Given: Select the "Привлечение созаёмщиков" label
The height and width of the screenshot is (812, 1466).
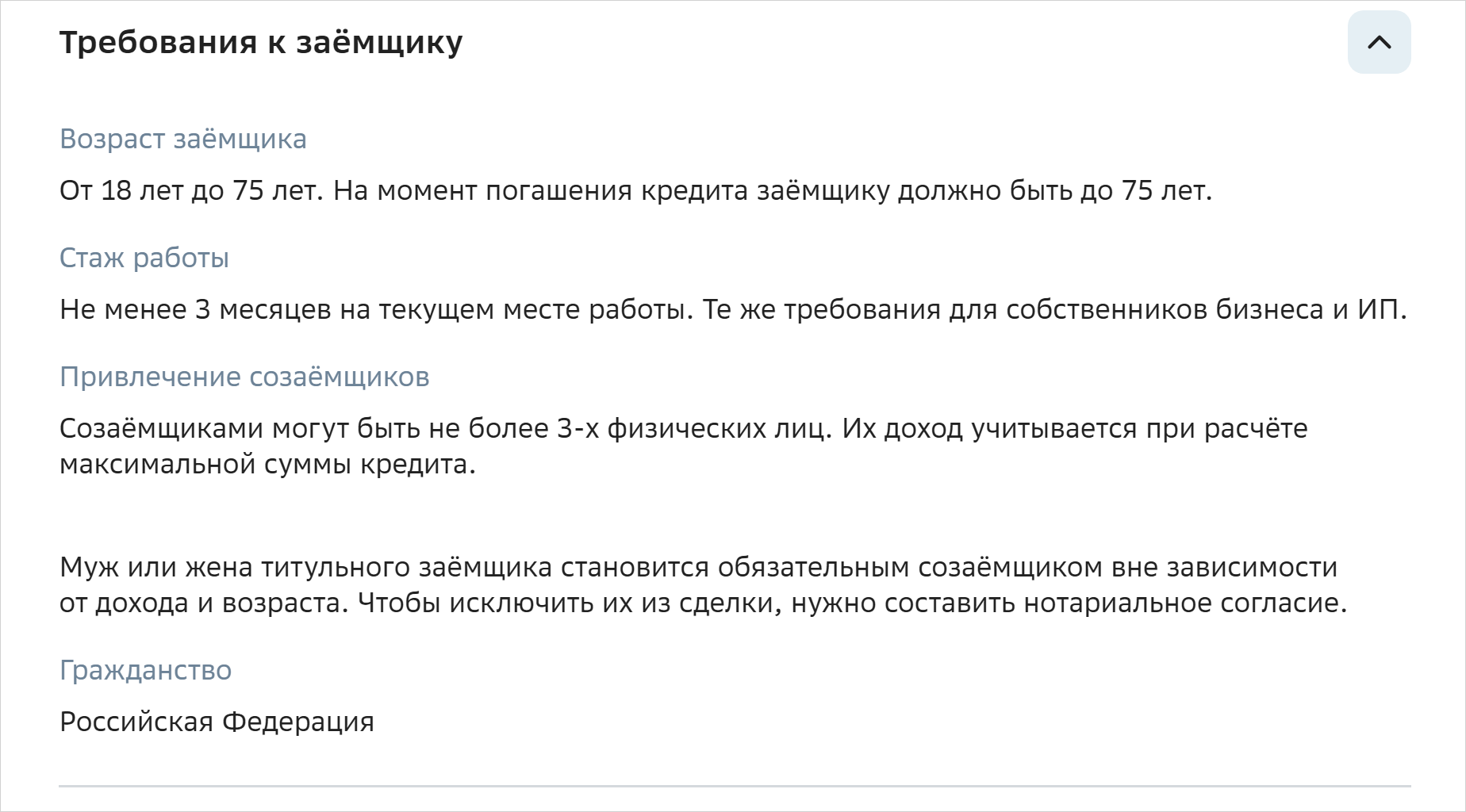Looking at the screenshot, I should [244, 377].
